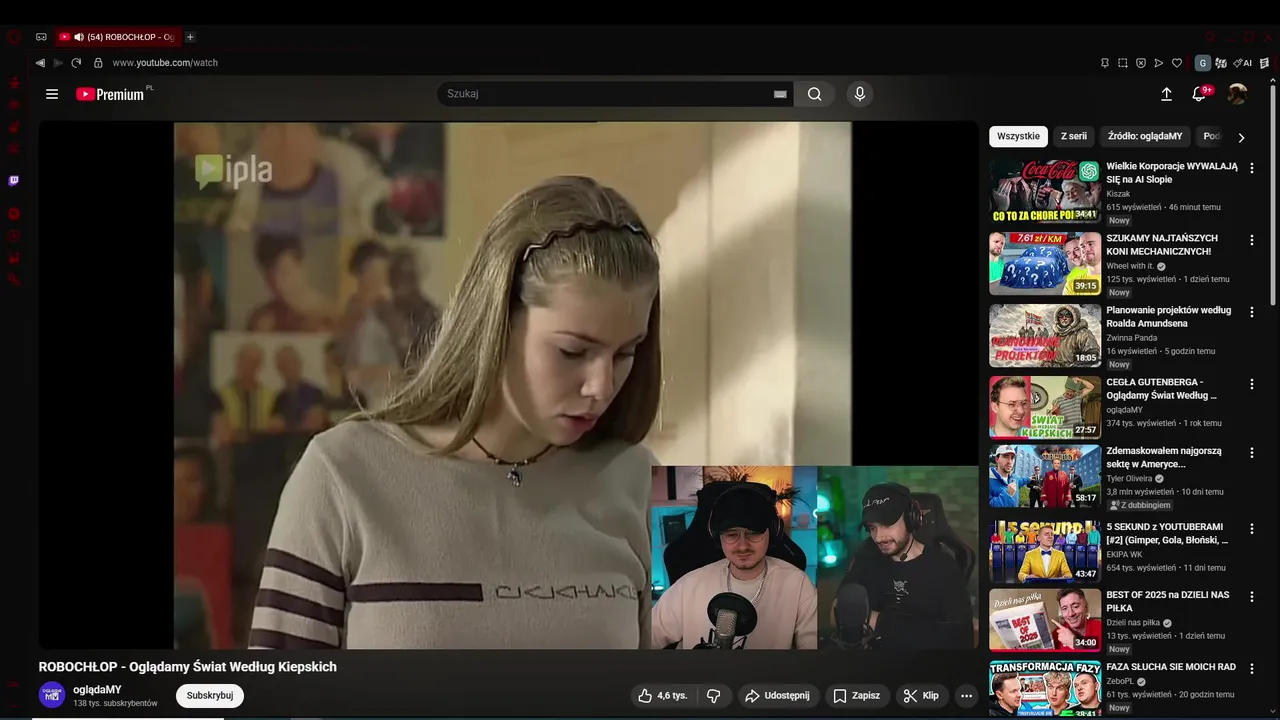Open Twitch from the browser sidebar

coord(14,181)
